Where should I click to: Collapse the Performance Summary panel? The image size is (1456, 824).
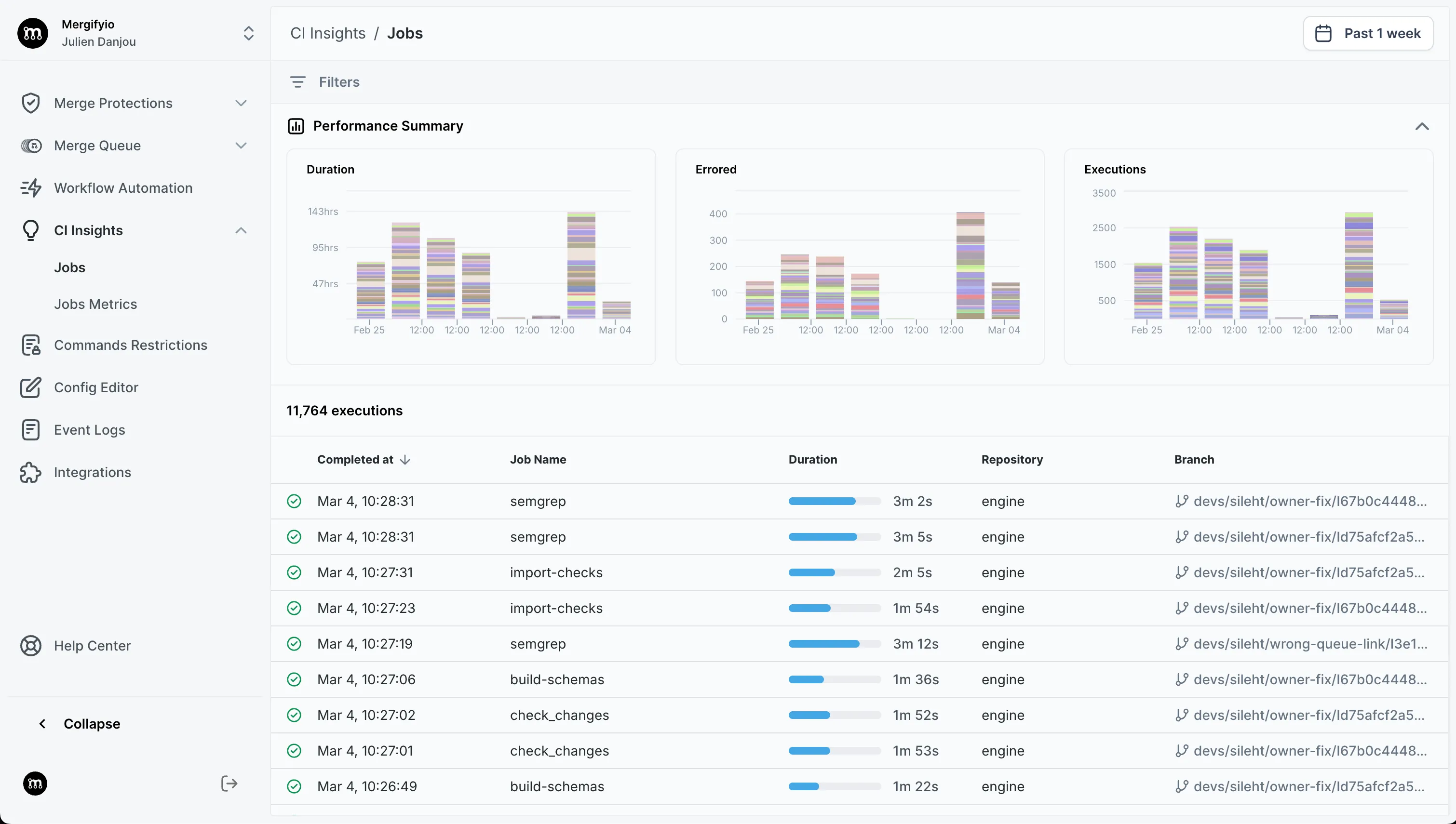[x=1422, y=126]
